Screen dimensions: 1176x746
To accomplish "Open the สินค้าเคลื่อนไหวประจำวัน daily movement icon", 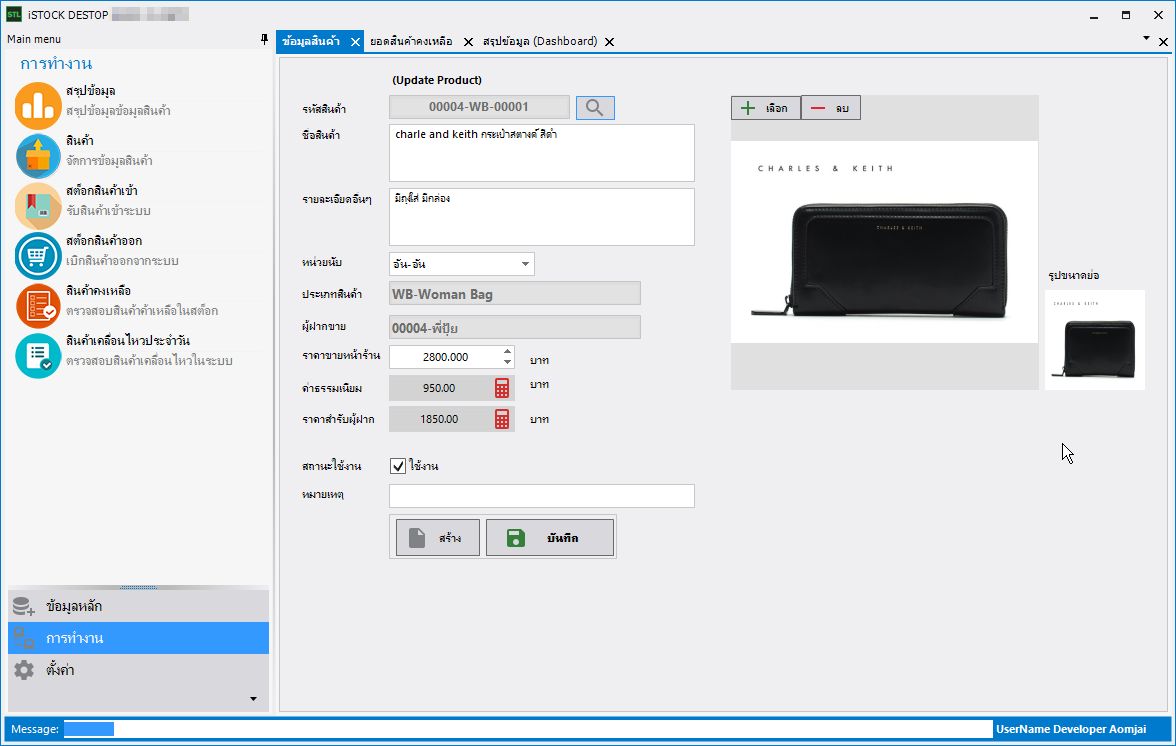I will (38, 356).
